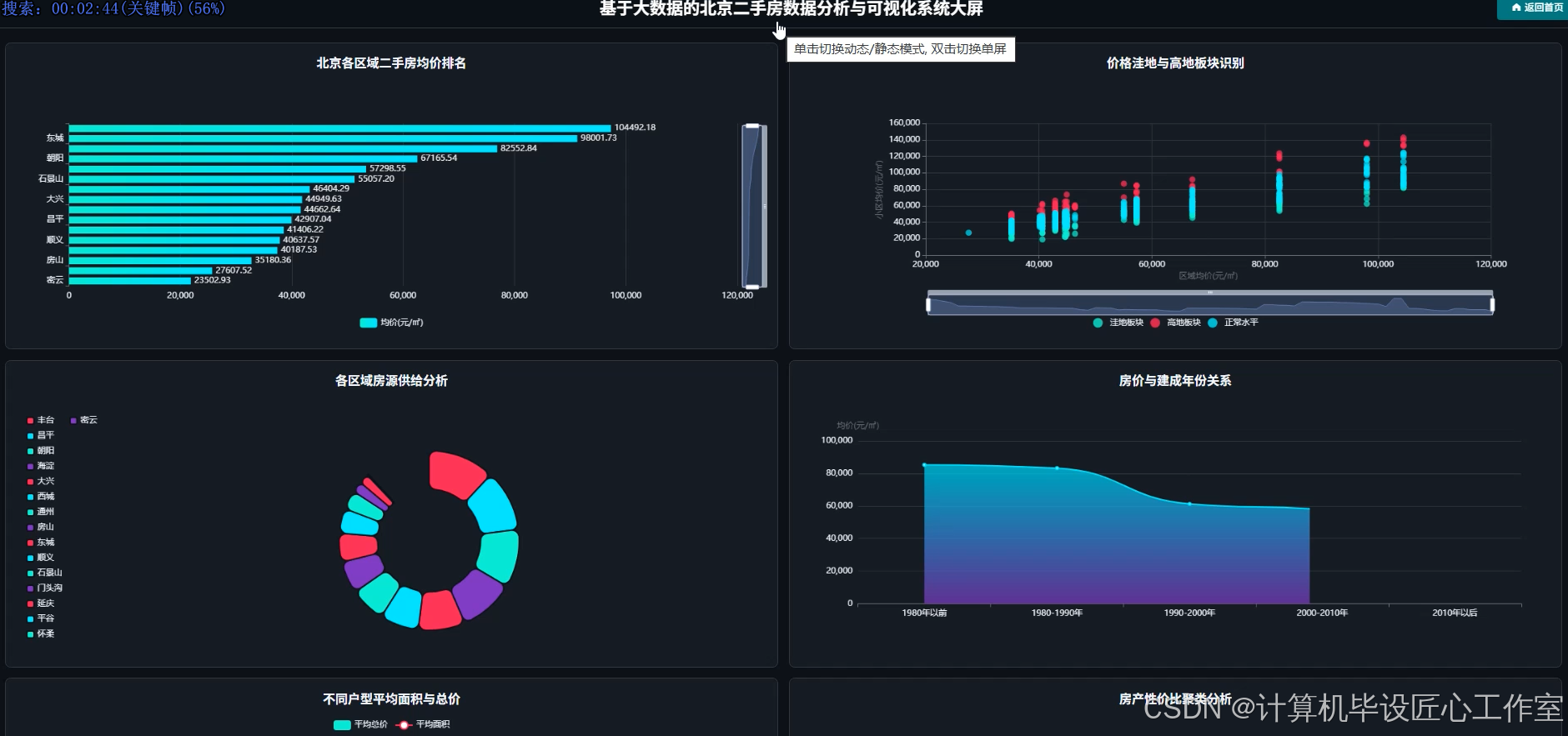Click the 区域均价(元/㎡) axis title

[1208, 276]
